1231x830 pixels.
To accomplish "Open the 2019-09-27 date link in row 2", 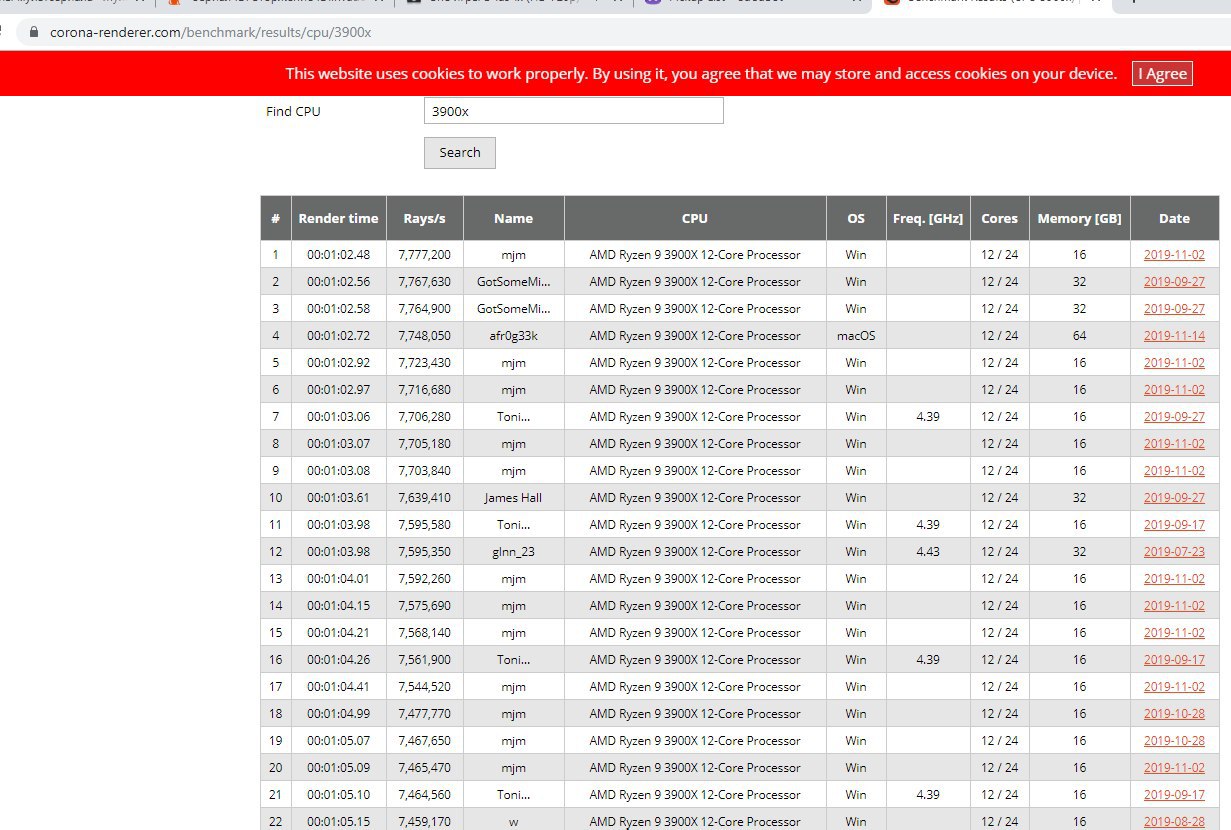I will click(1174, 282).
